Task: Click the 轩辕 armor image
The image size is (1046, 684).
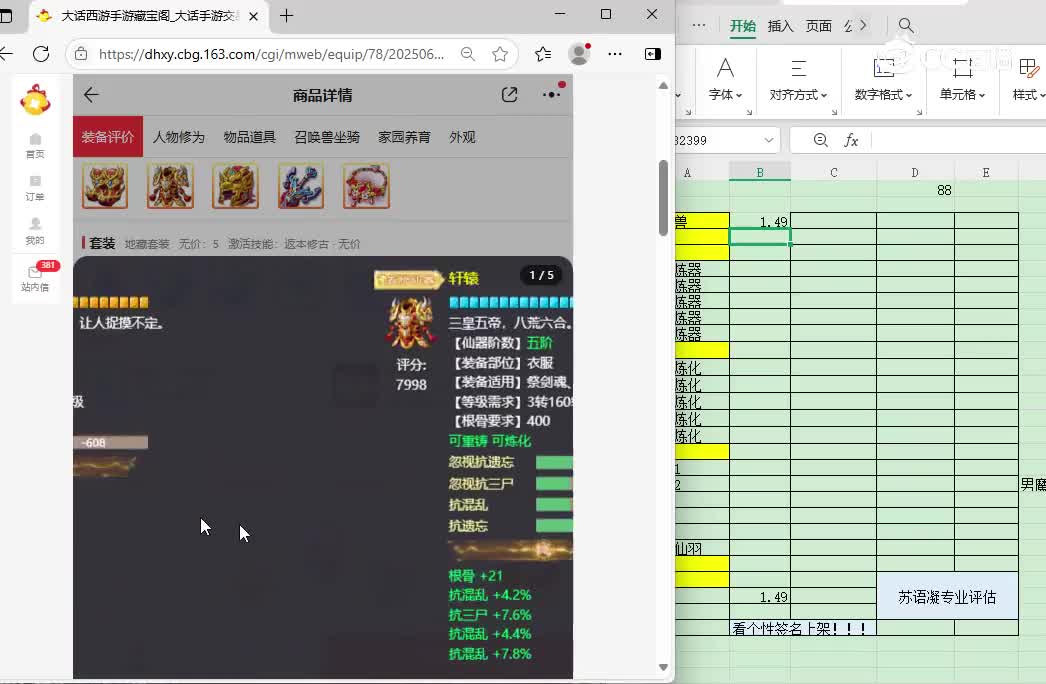Action: point(410,324)
